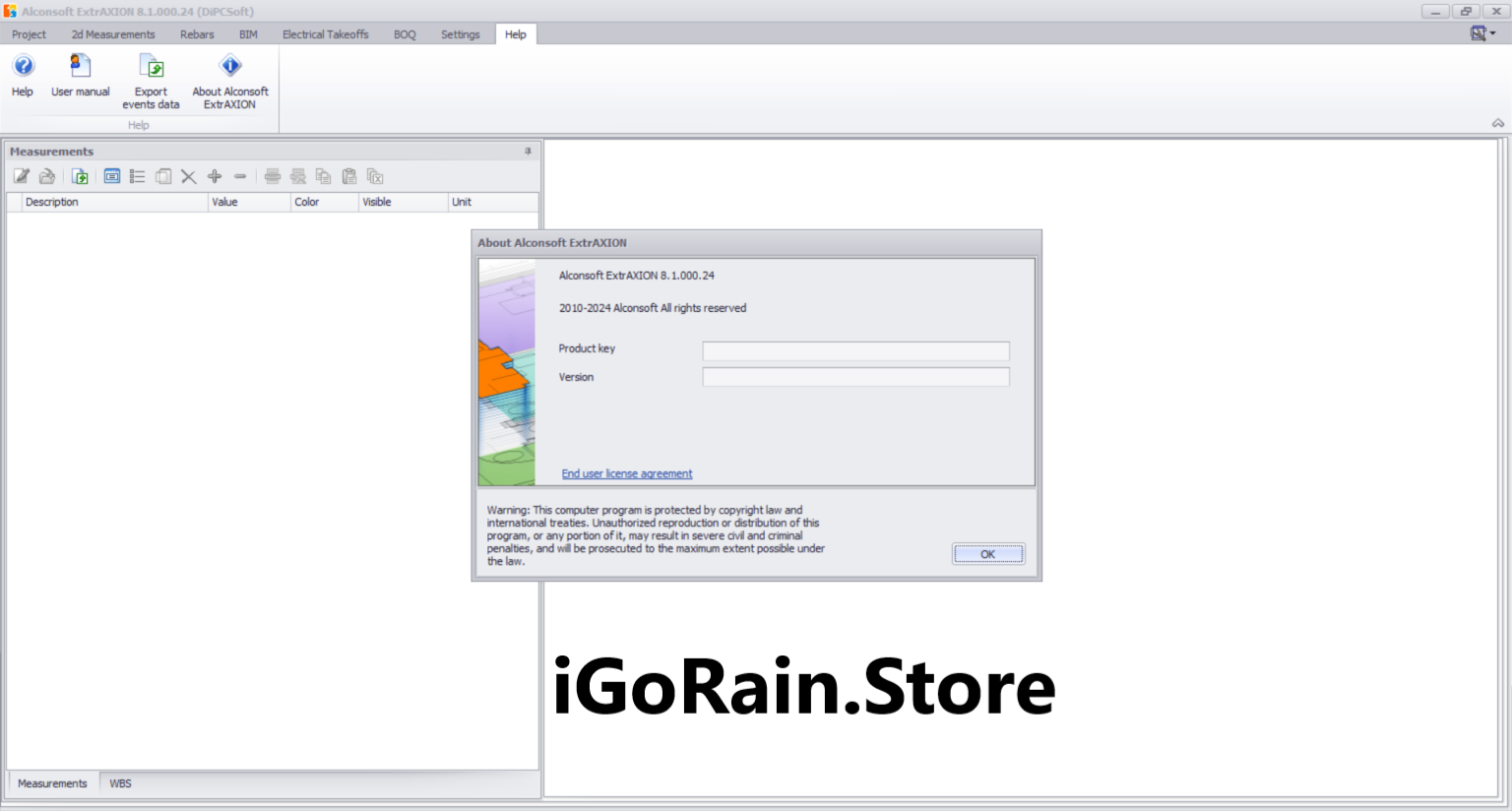
Task: Toggle the Measurements panel pin
Action: pyautogui.click(x=528, y=152)
